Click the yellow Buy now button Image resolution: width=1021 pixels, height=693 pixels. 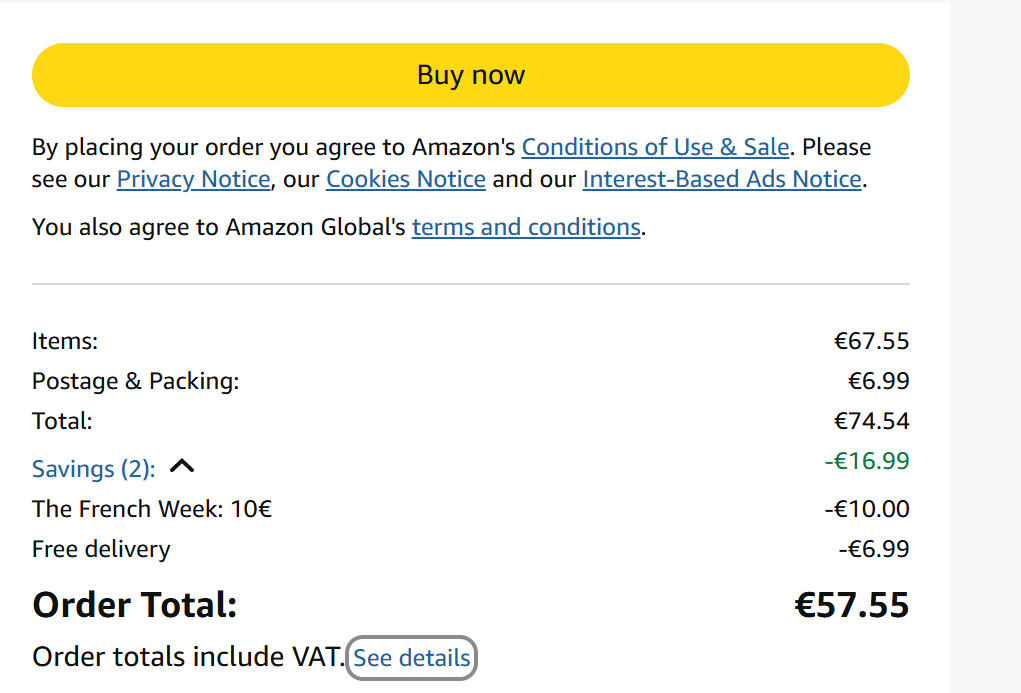[x=470, y=75]
